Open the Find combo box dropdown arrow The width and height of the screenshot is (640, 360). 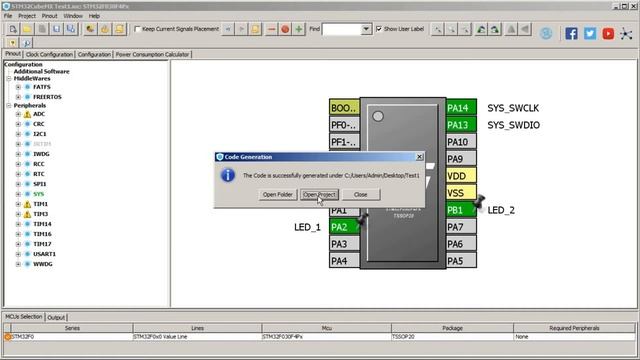tap(366, 29)
